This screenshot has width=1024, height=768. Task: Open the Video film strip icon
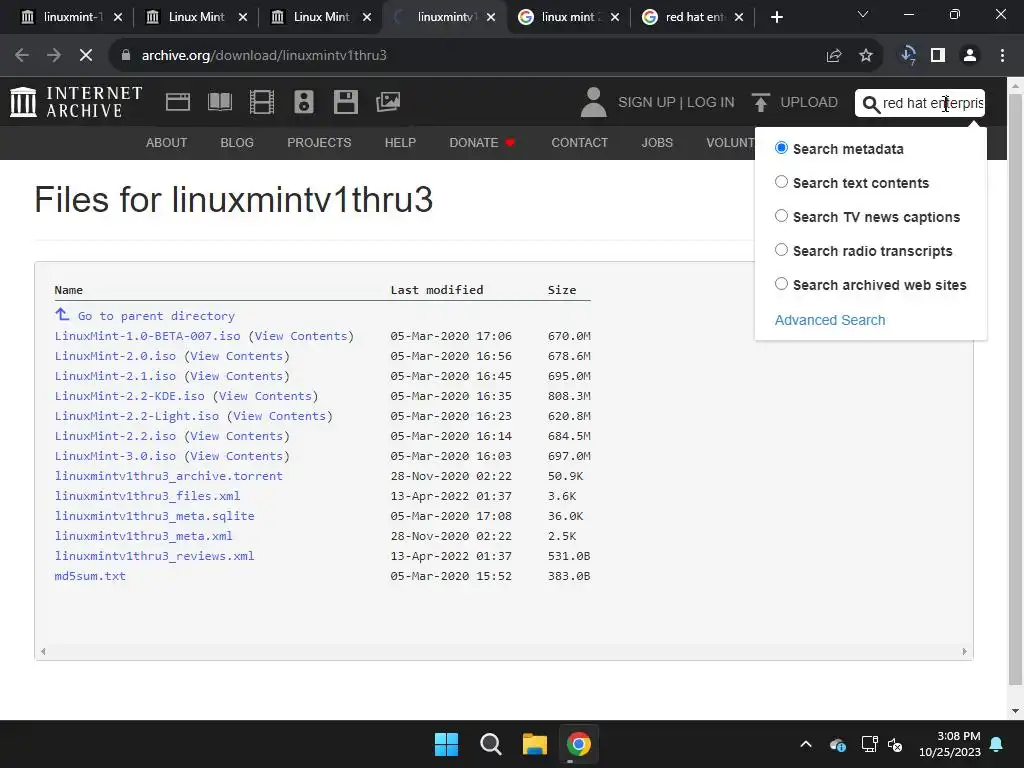click(x=262, y=102)
